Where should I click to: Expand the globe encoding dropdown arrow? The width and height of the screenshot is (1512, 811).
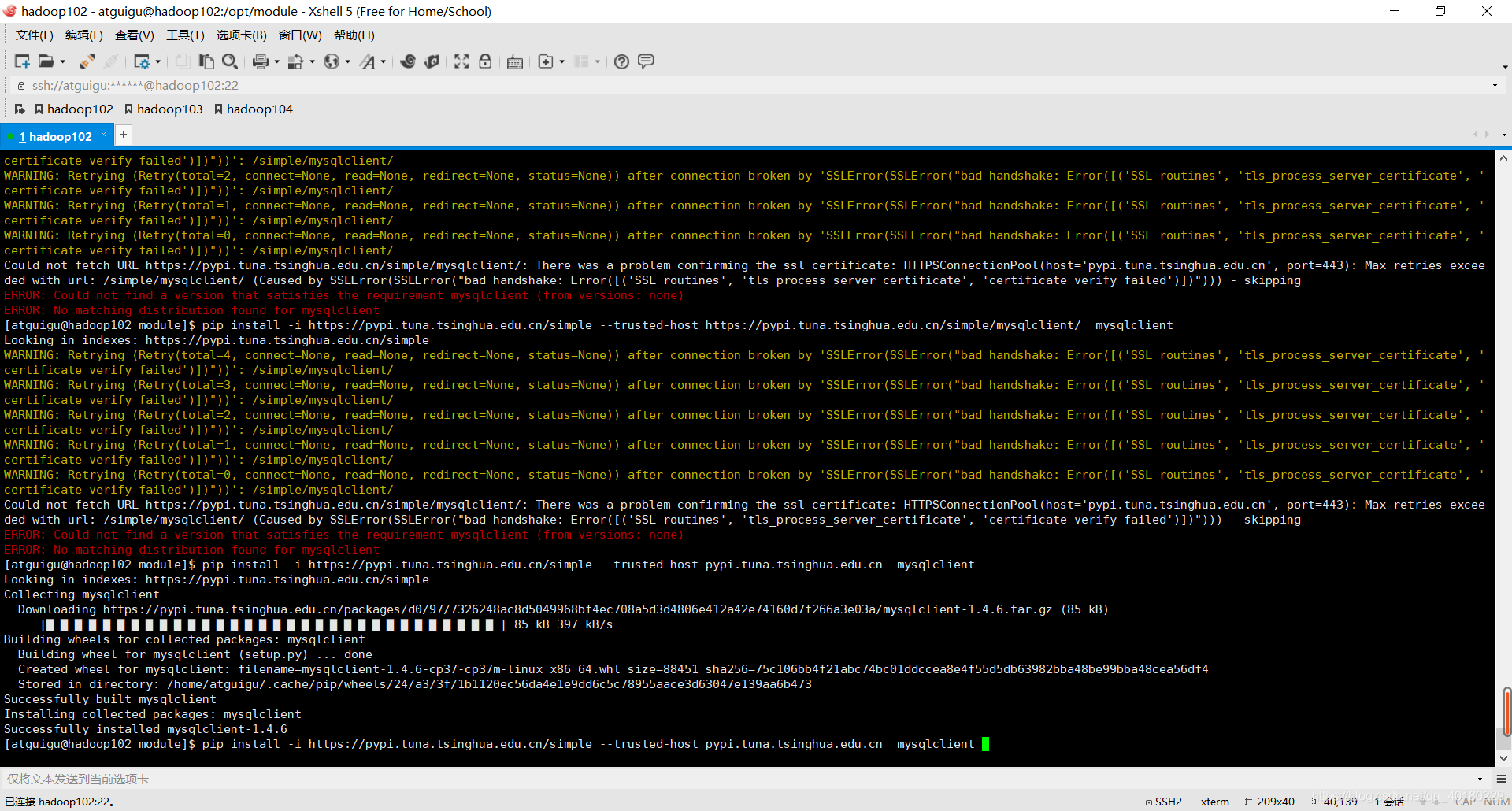coord(347,62)
